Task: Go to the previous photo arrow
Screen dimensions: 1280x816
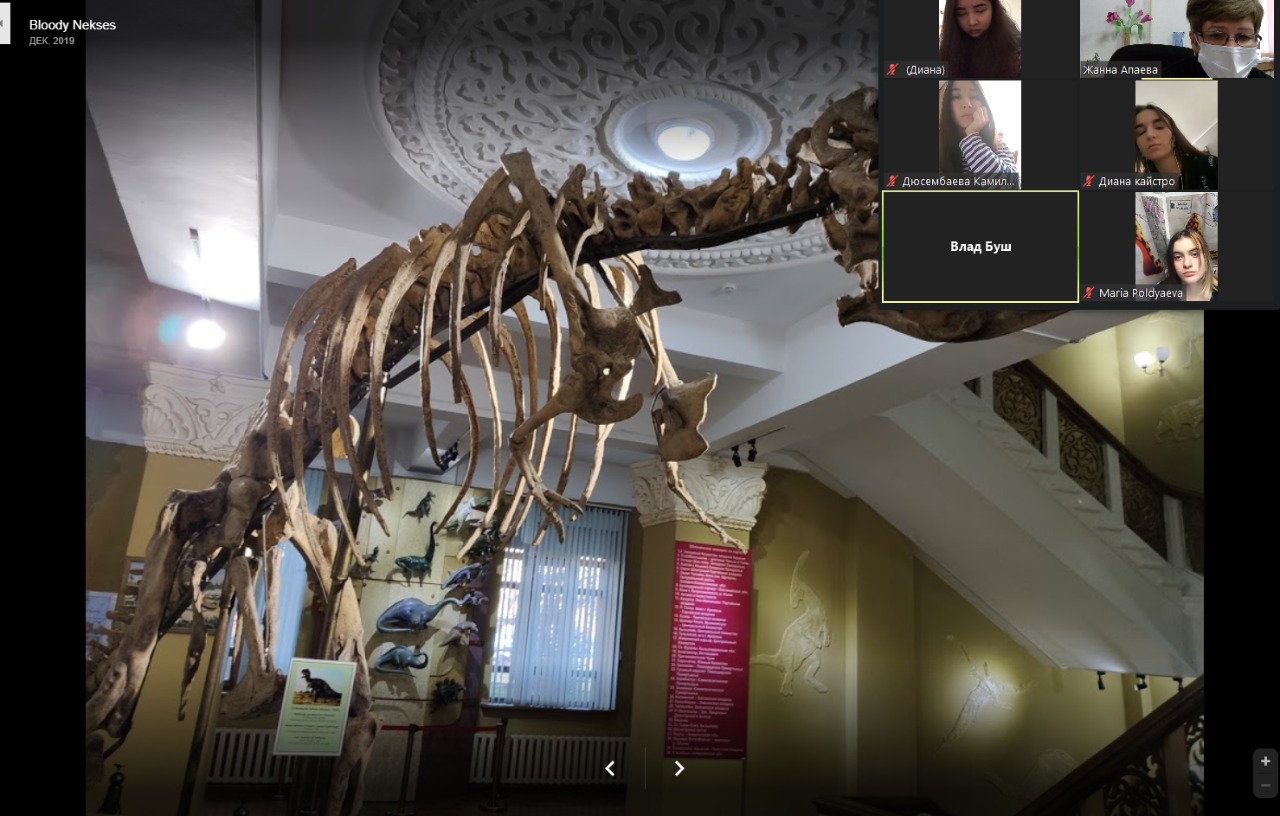Action: [x=610, y=768]
